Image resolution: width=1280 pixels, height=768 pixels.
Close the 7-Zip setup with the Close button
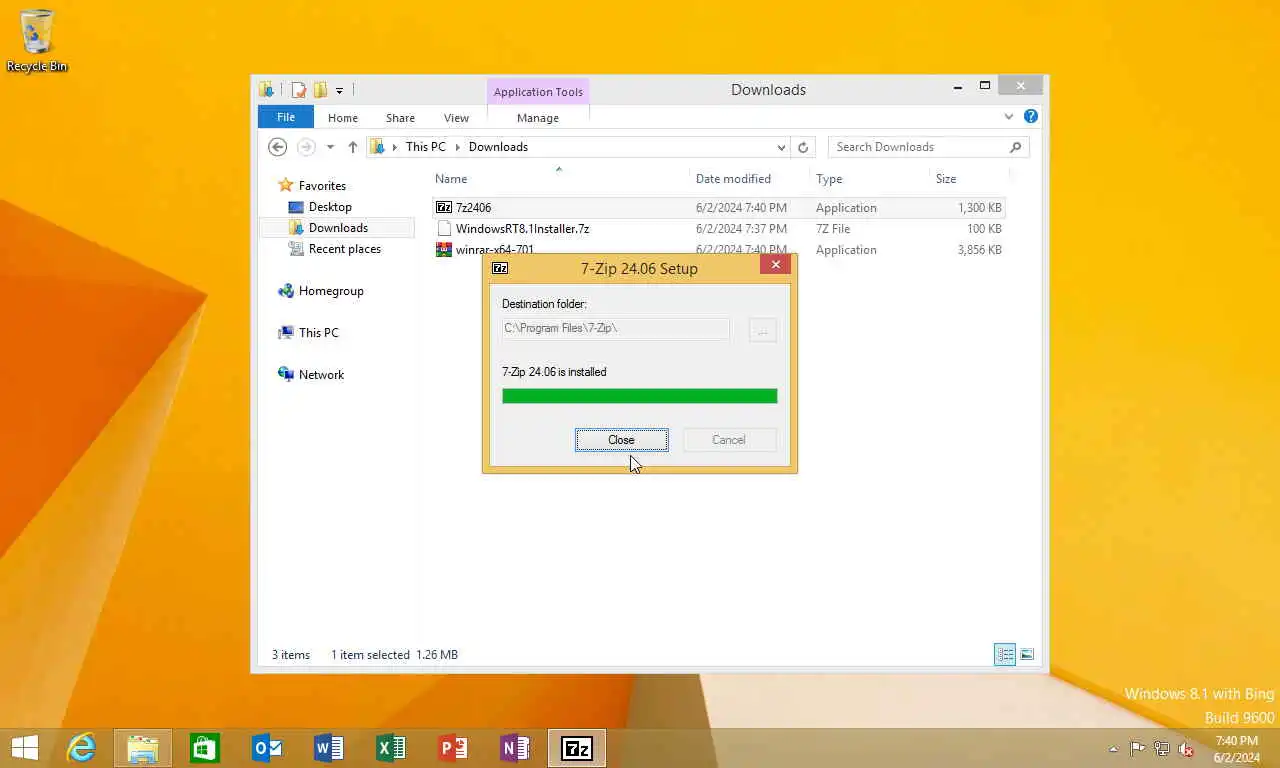point(621,440)
